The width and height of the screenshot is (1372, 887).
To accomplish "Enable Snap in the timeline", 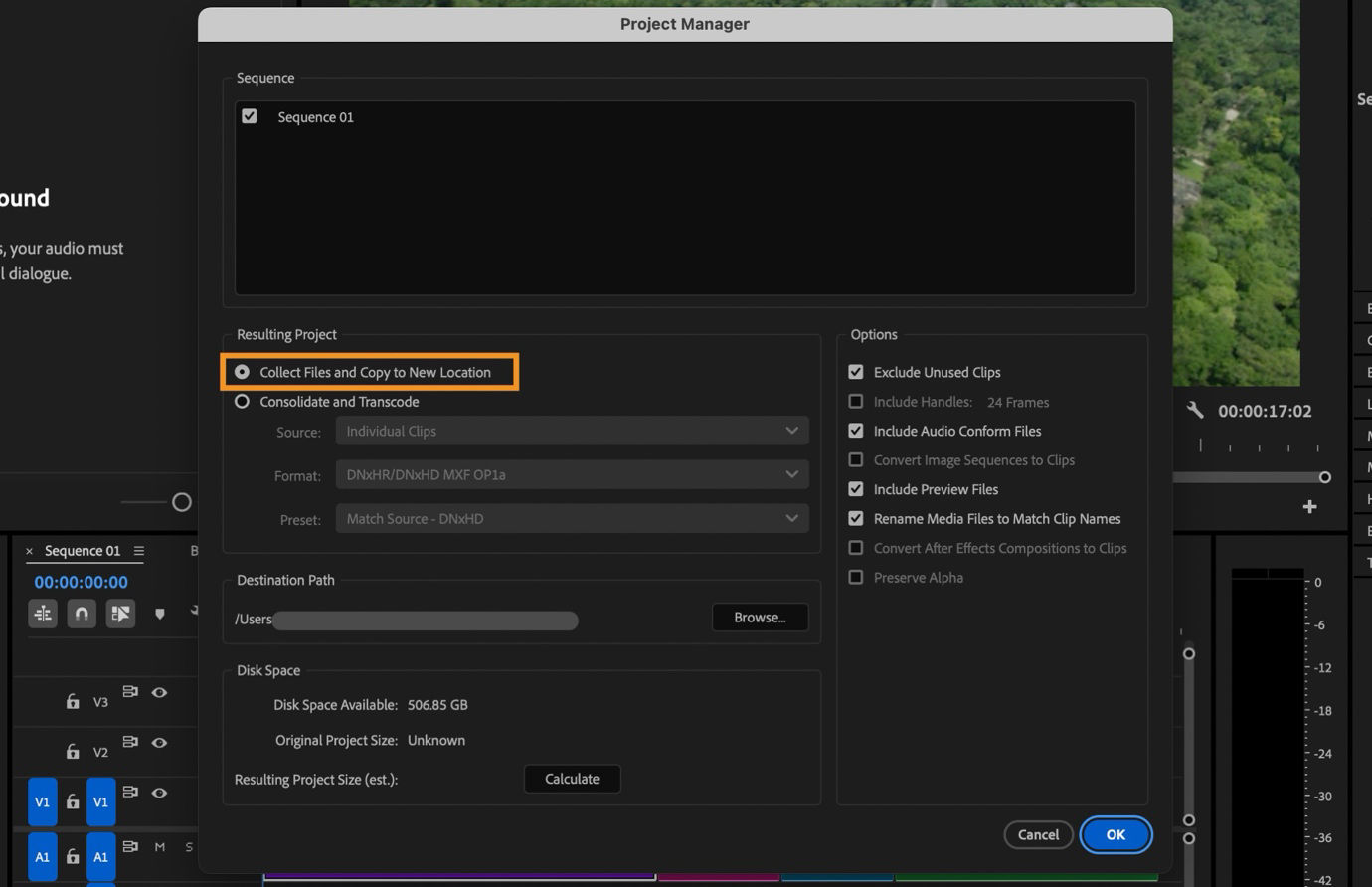I will click(x=81, y=614).
